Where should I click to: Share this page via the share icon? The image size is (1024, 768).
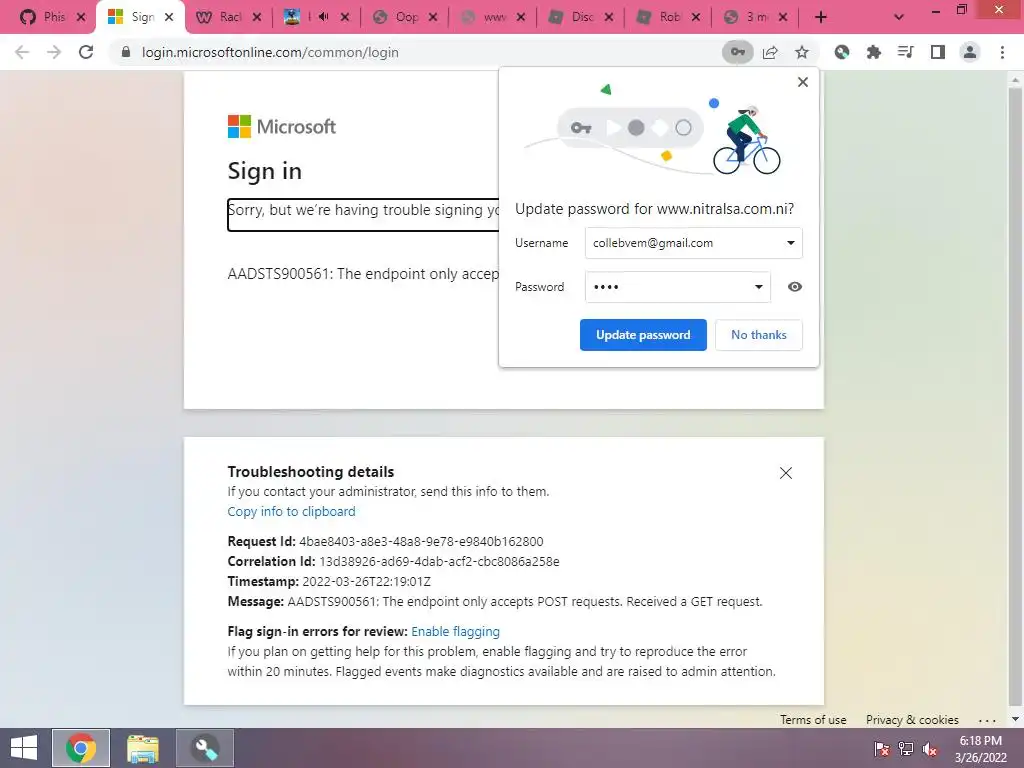(771, 52)
